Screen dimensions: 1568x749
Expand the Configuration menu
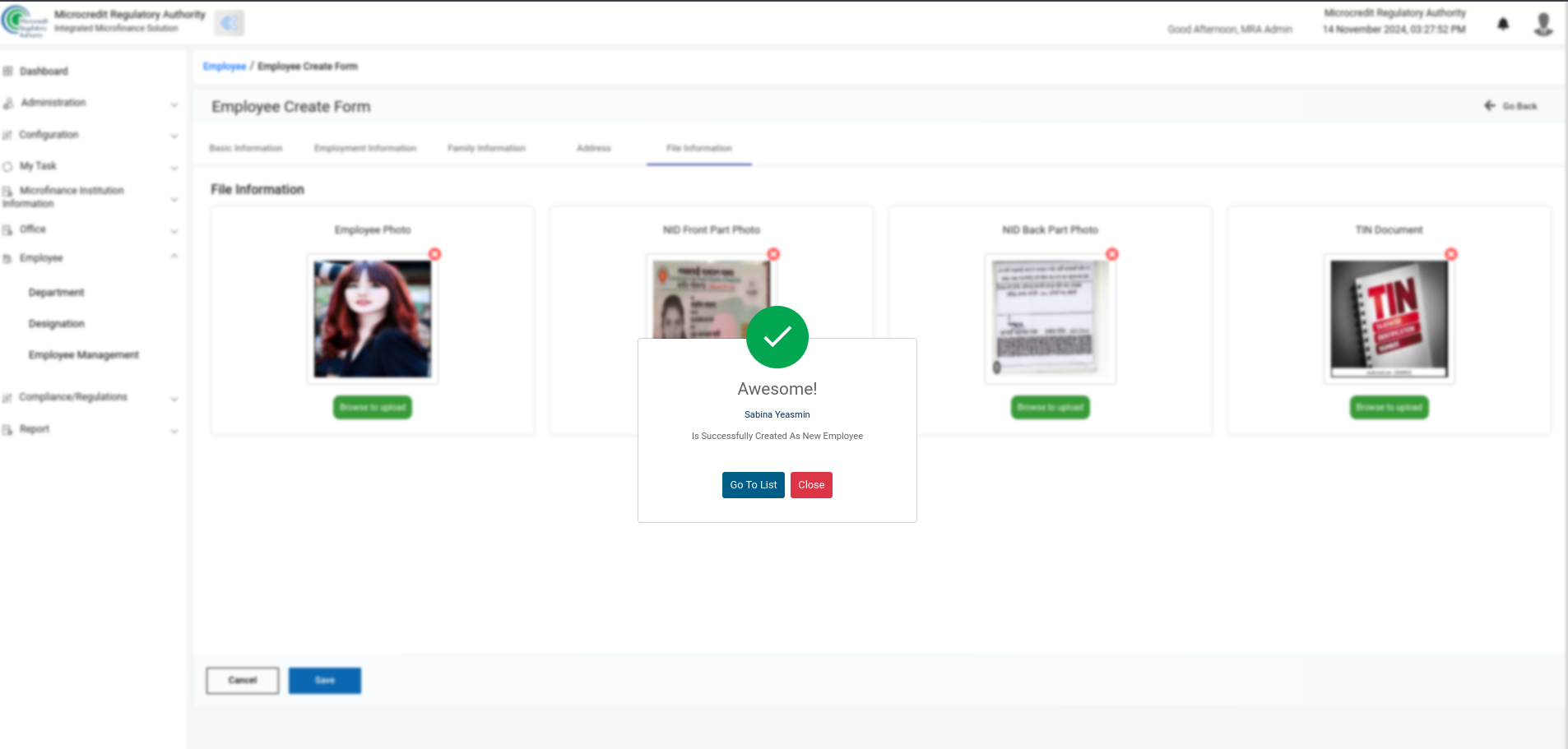(x=90, y=135)
